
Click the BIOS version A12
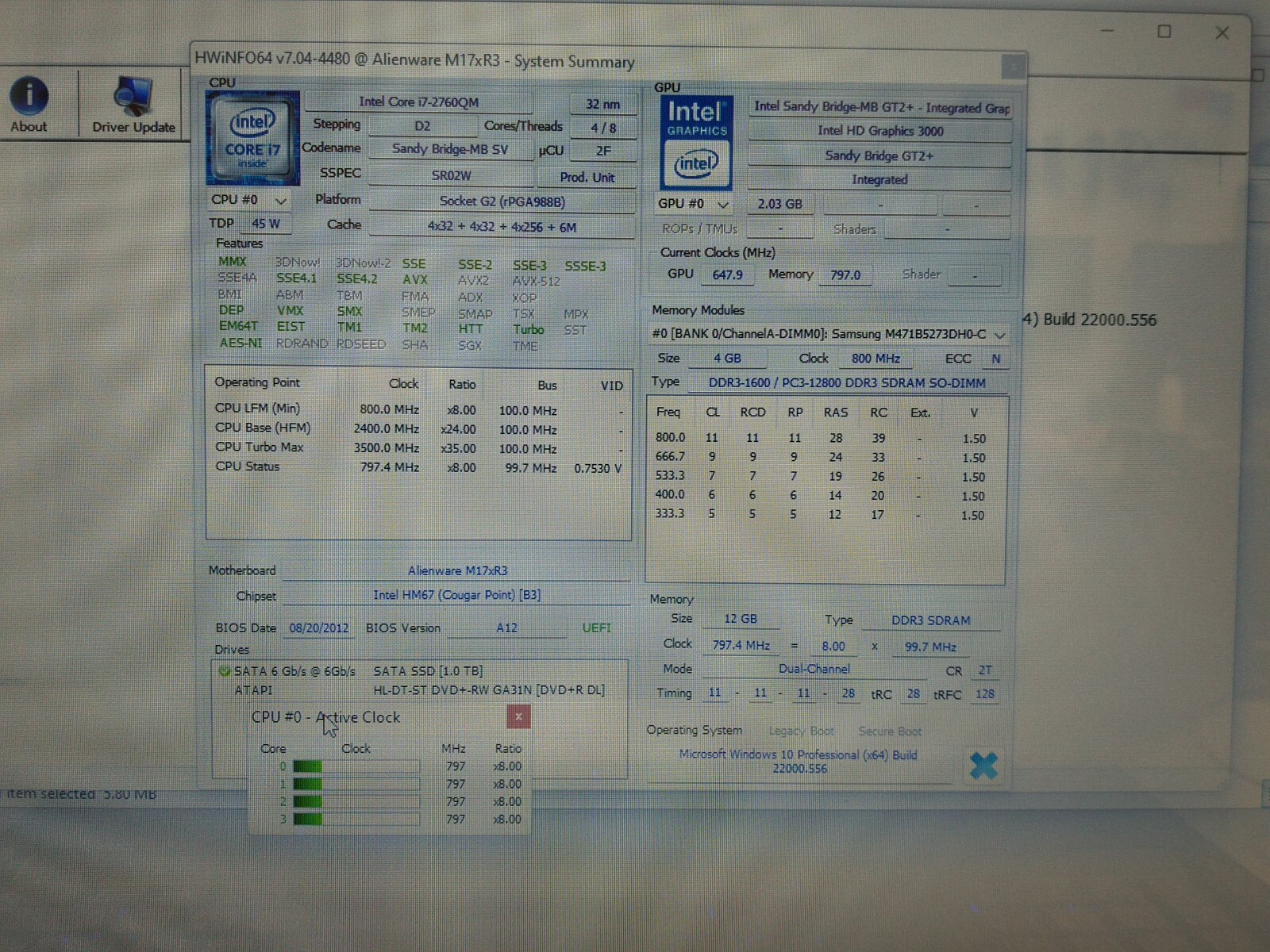point(506,628)
